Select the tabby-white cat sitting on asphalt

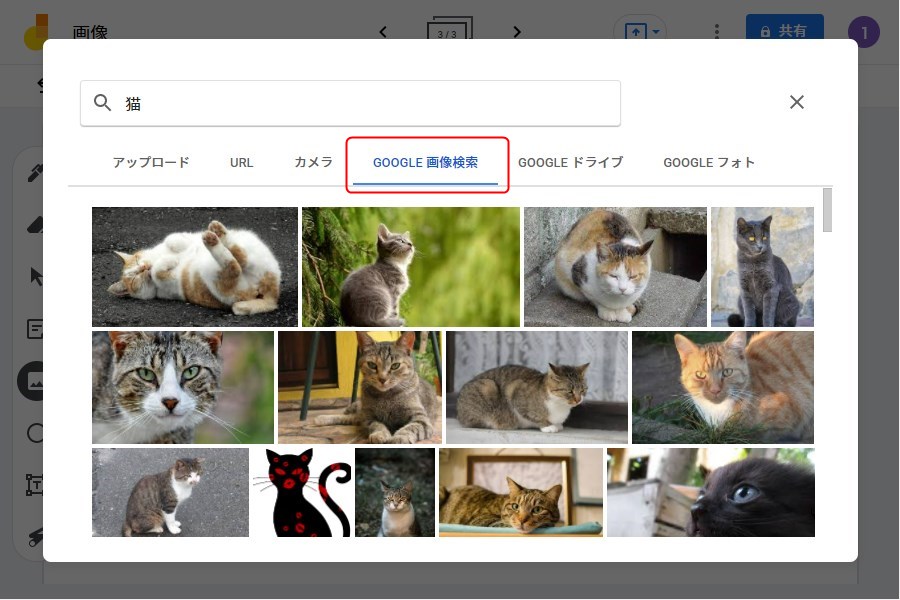tap(170, 493)
